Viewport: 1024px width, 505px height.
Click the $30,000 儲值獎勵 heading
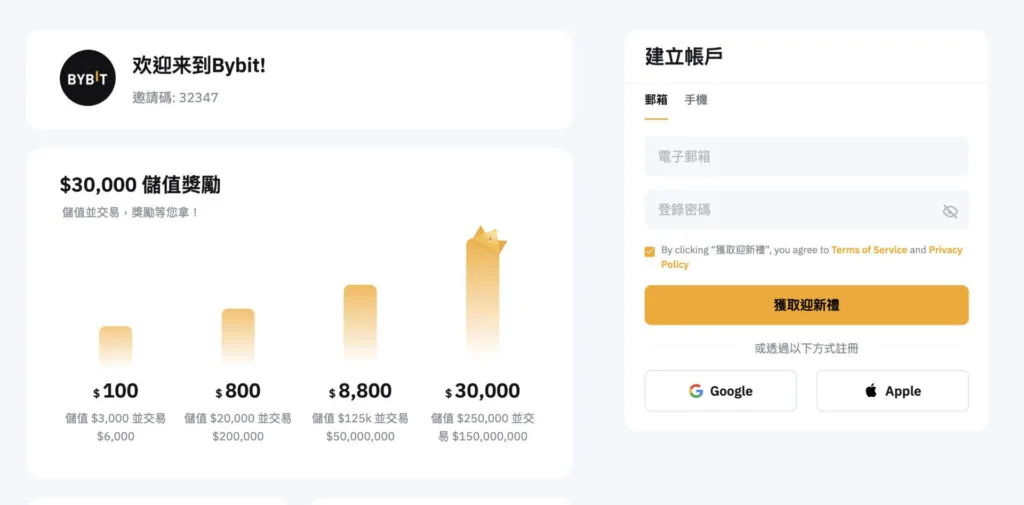coord(140,185)
